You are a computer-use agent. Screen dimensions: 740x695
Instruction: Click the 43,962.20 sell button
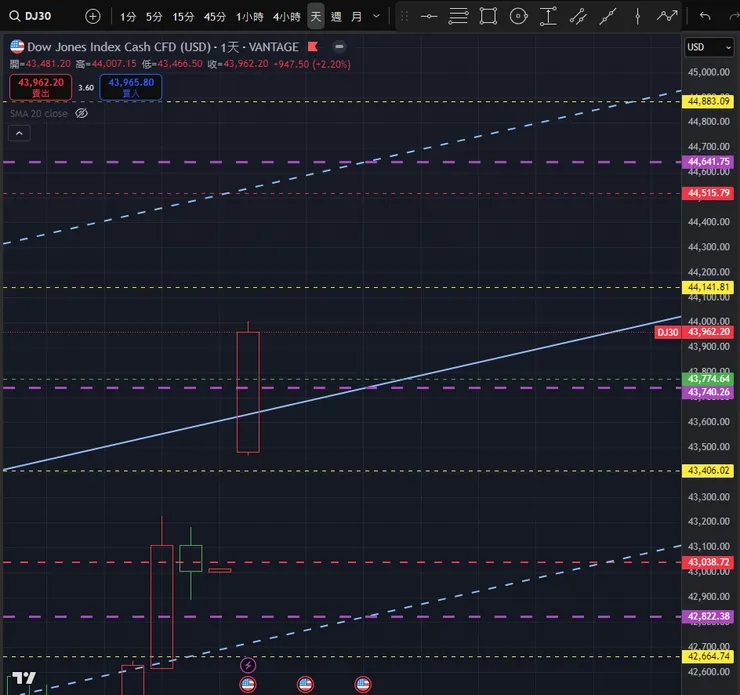click(x=41, y=87)
